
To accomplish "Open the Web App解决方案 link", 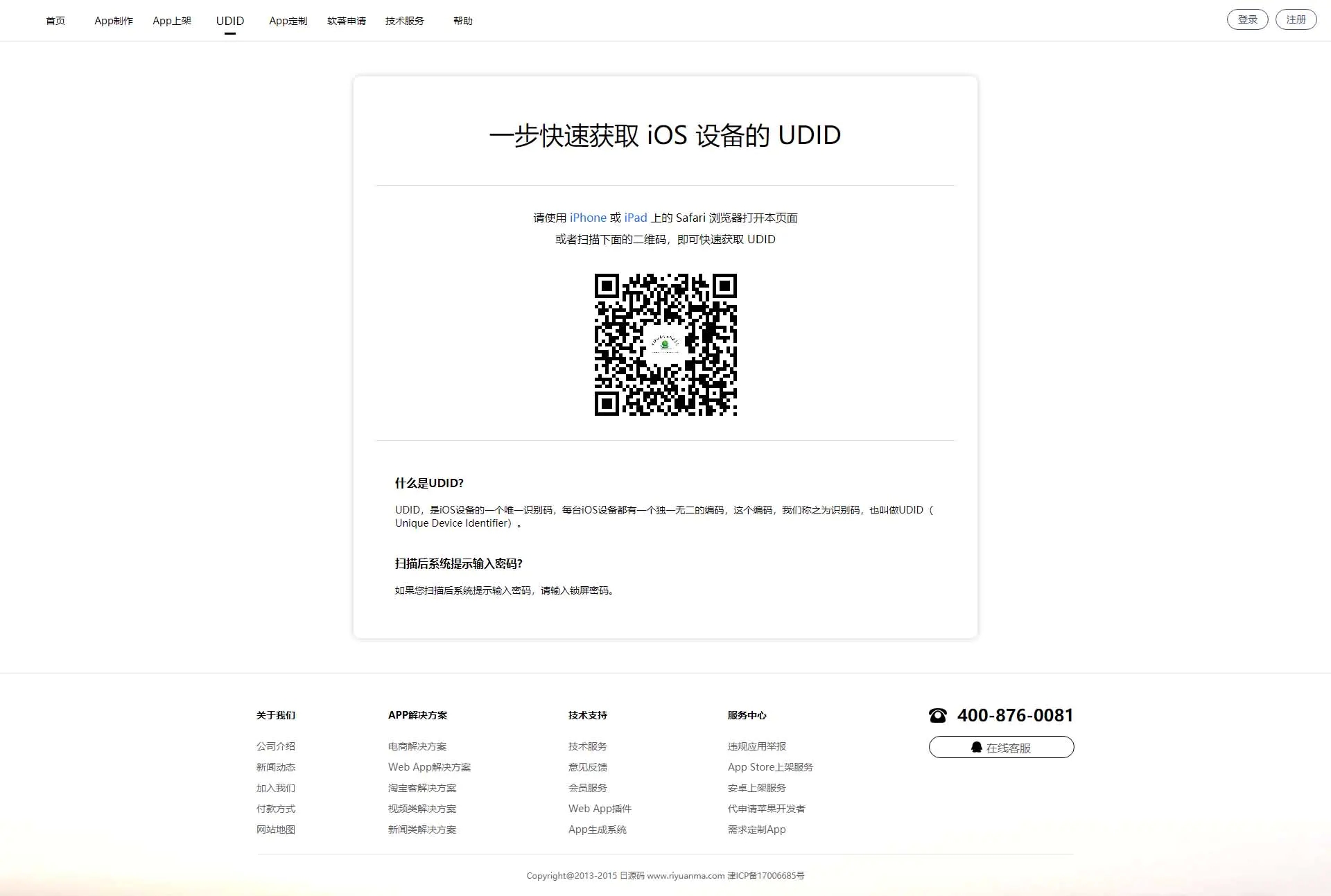I will click(x=428, y=767).
